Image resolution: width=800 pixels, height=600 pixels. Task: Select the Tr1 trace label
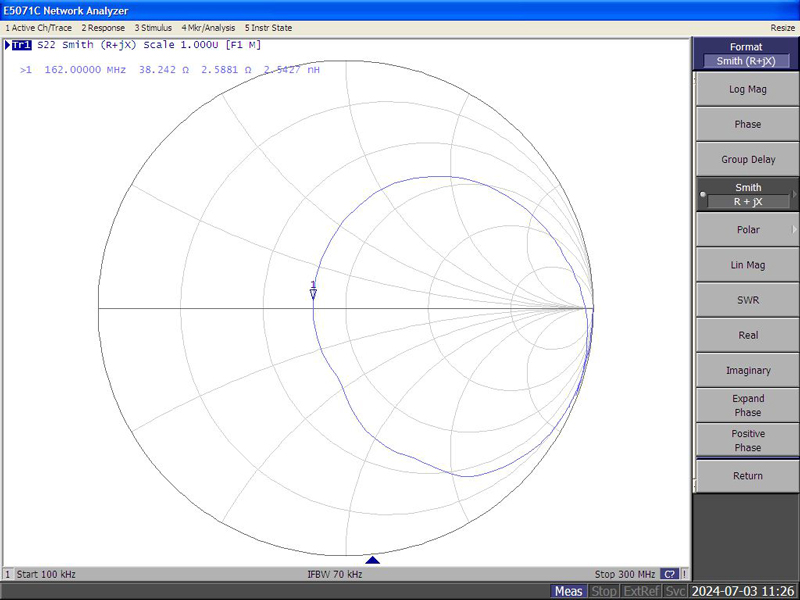(x=21, y=45)
